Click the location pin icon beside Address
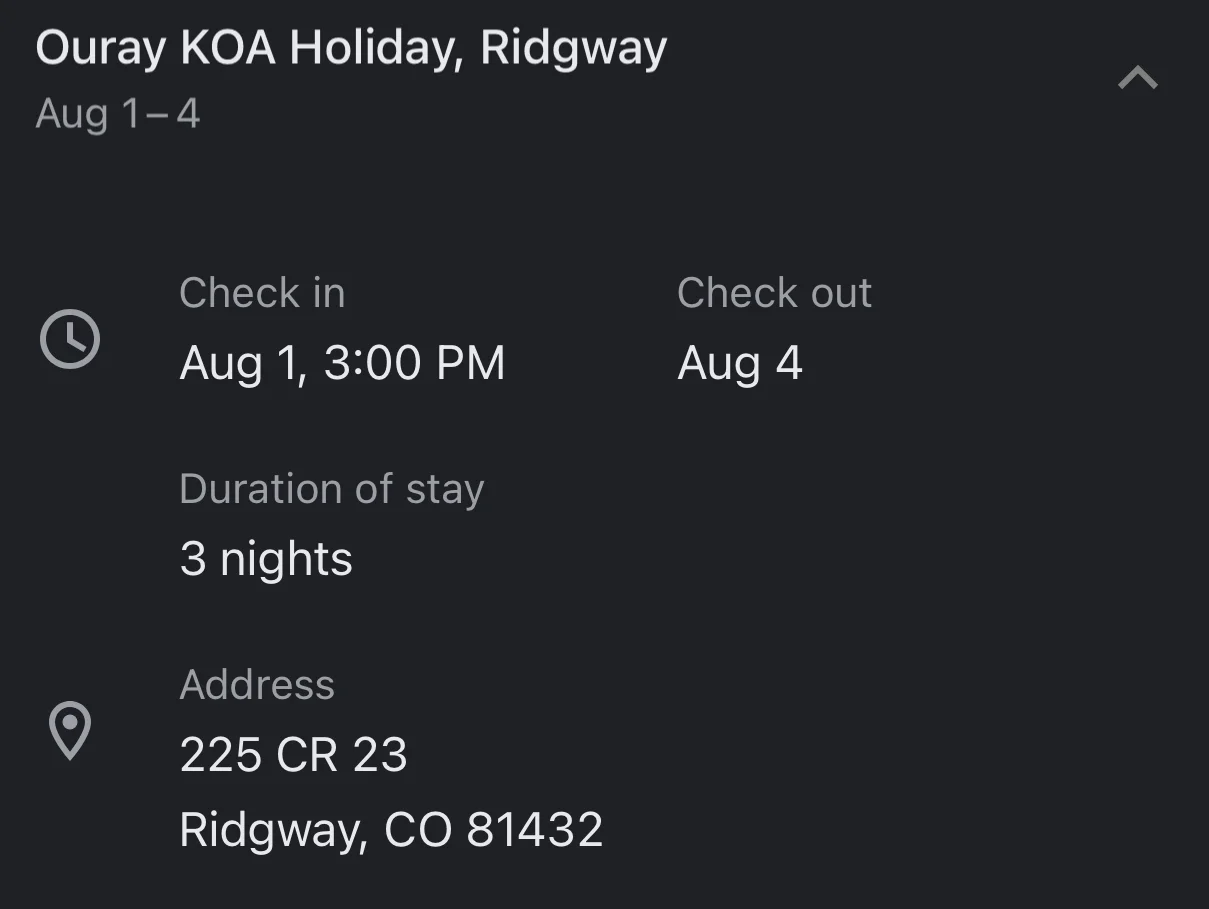Viewport: 1209px width, 909px height. pyautogui.click(x=70, y=730)
